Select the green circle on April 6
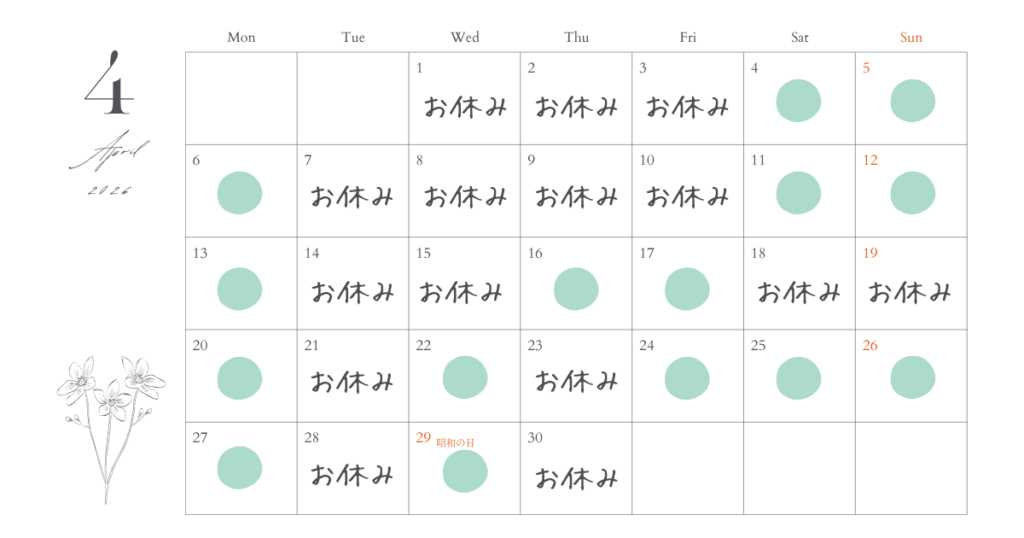1024x538 pixels. click(x=240, y=192)
